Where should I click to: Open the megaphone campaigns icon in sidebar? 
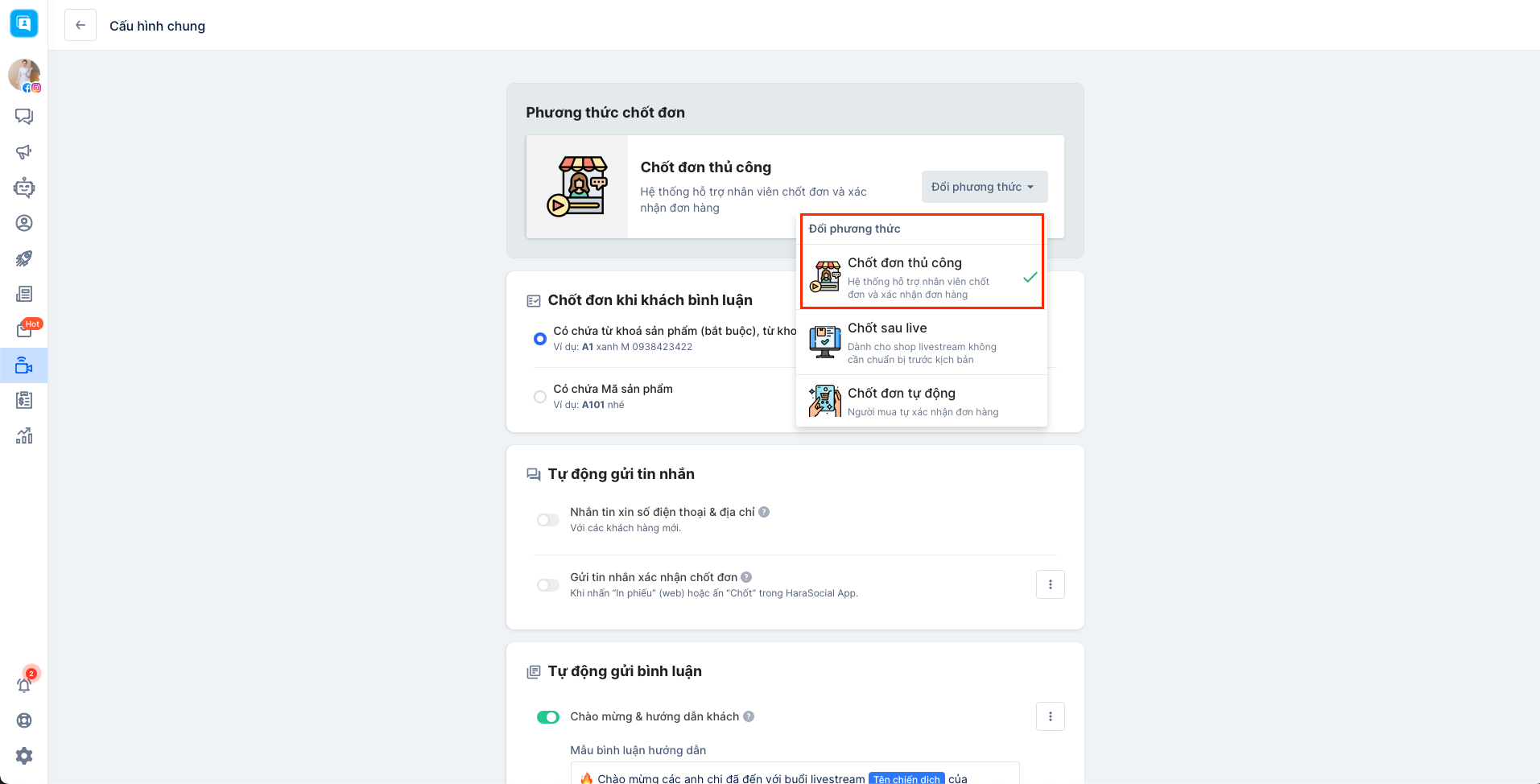(x=24, y=152)
